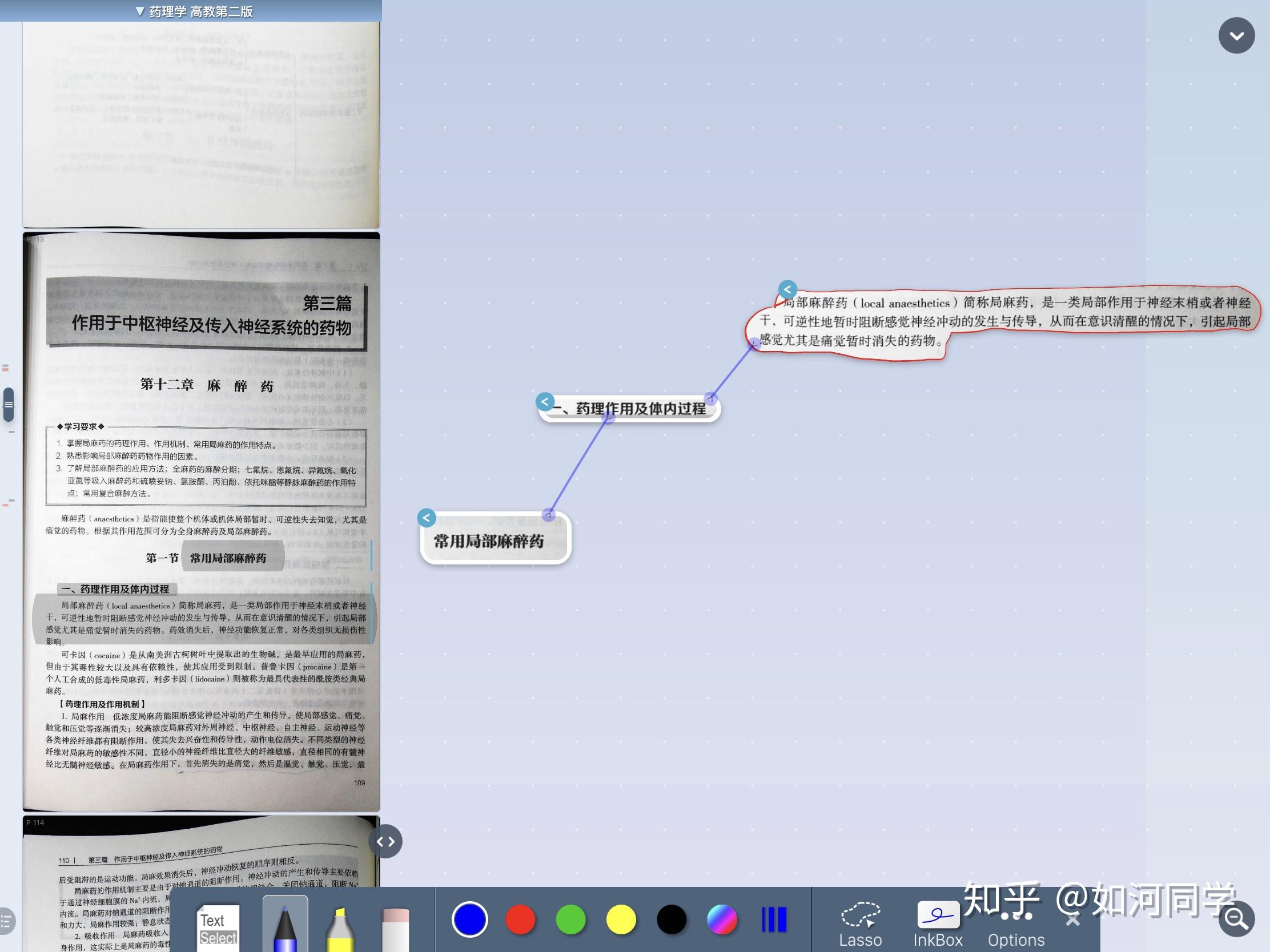
Task: Open the 药理学 高教第二版 document title menu
Action: [x=194, y=11]
